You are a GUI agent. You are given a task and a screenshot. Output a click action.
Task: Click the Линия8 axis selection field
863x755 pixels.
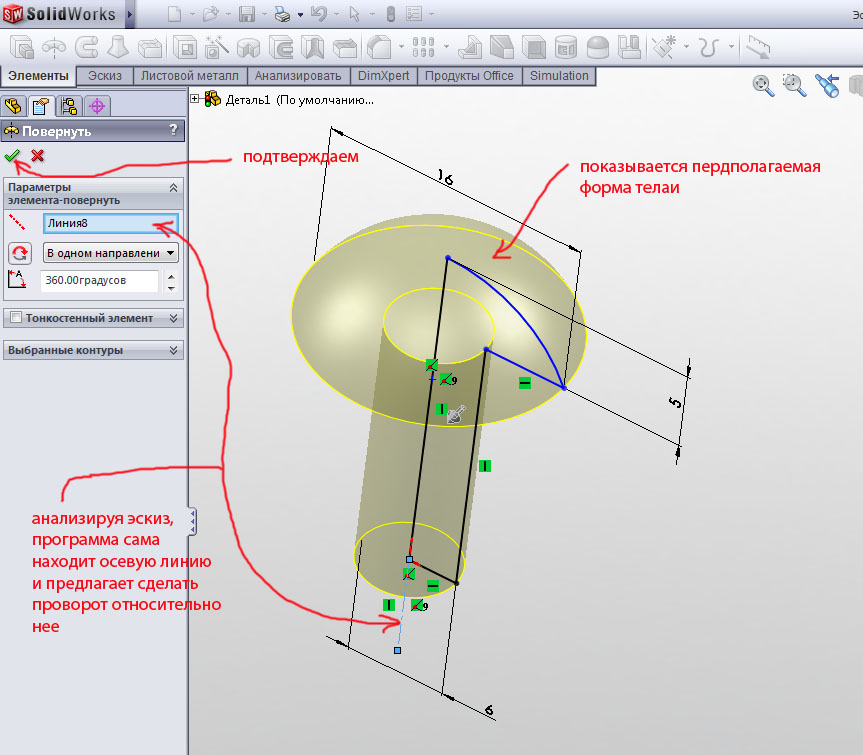coord(109,223)
